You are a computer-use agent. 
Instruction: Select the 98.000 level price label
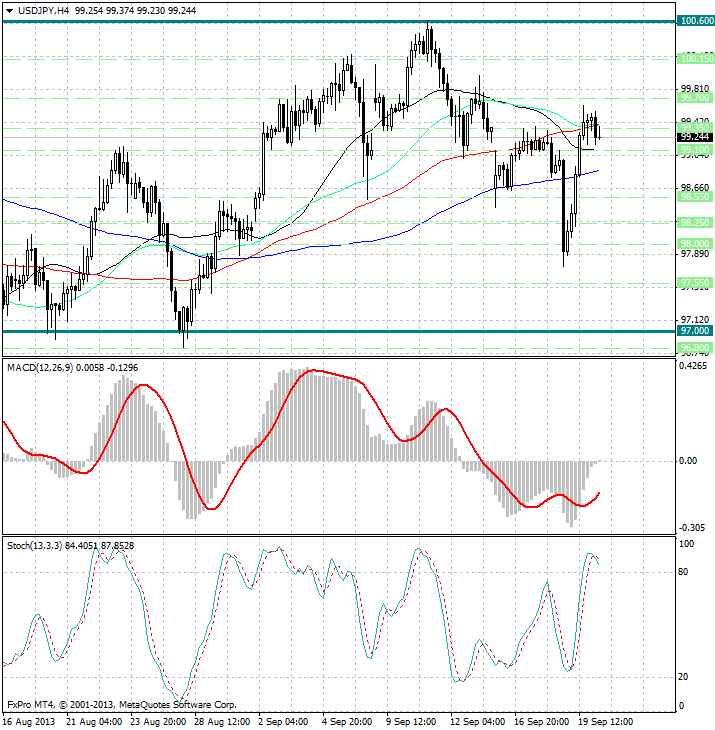695,244
